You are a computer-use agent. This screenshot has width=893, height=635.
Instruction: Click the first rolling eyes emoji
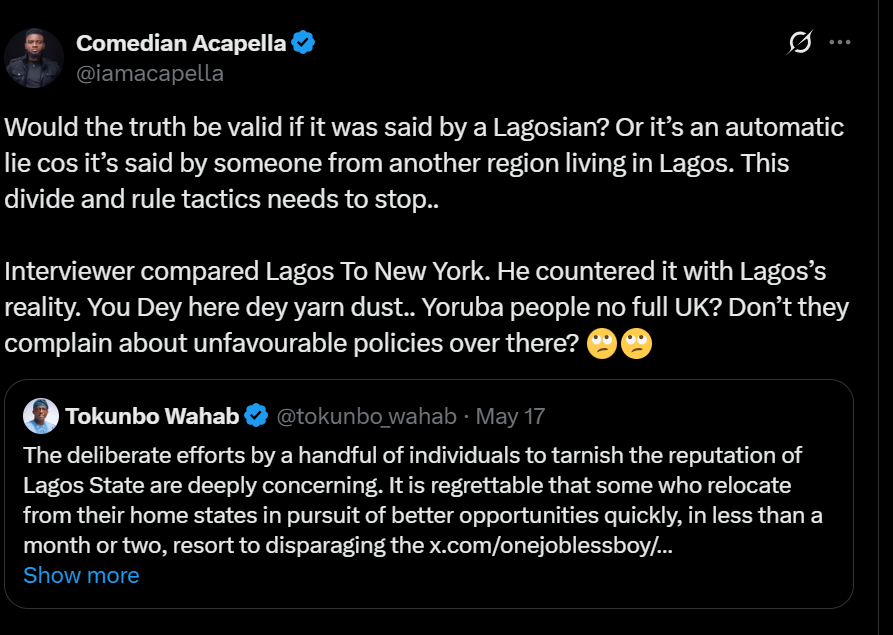[x=602, y=344]
